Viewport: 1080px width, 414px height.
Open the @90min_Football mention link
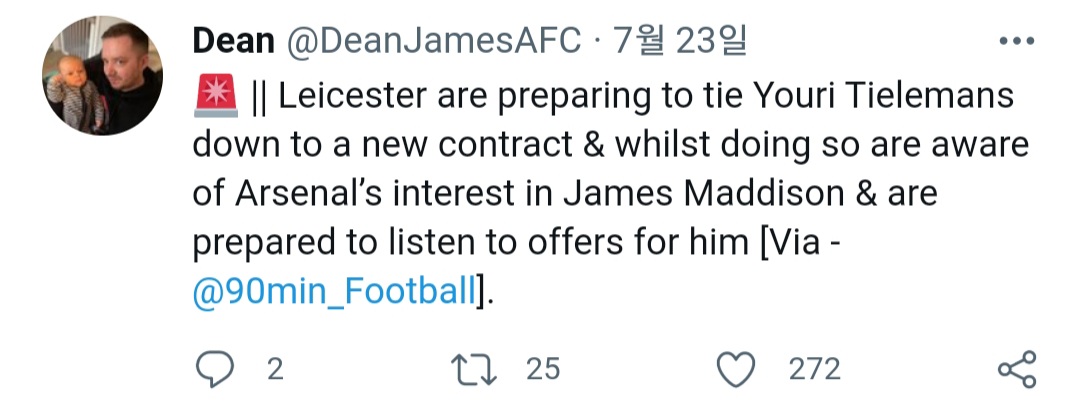tap(336, 292)
